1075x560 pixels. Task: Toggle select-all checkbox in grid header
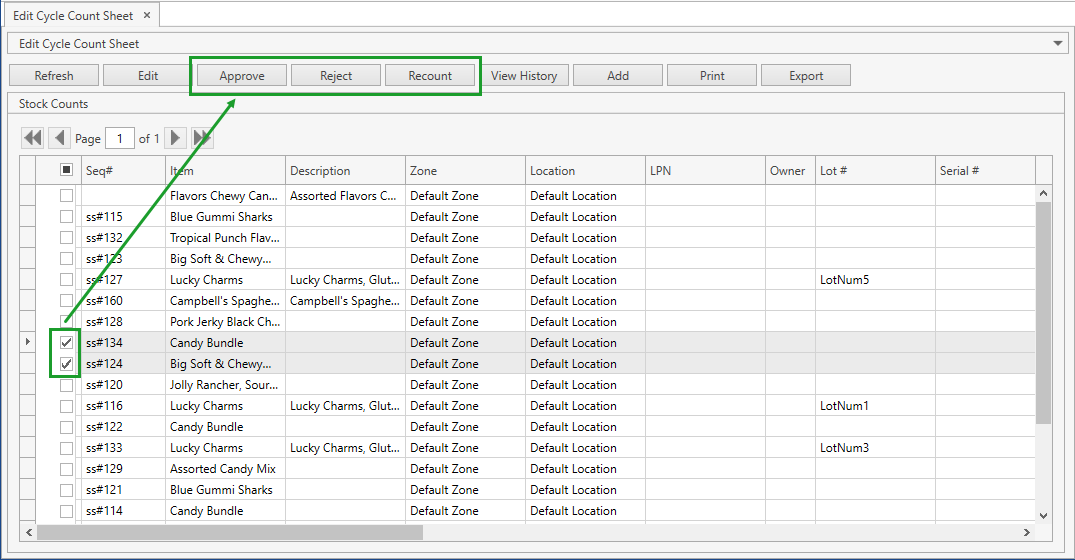tap(66, 170)
